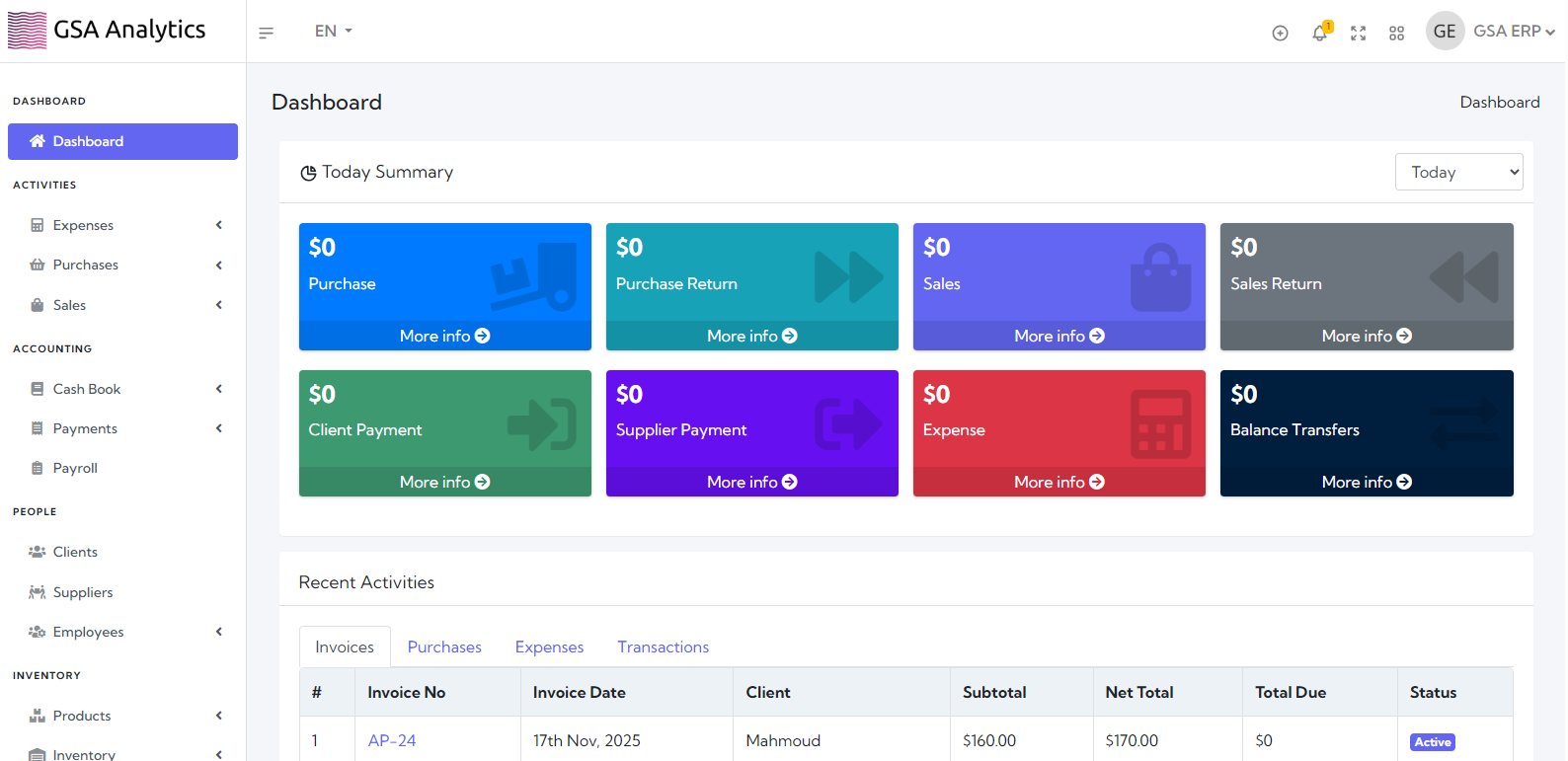Click the $170.00 Net Total cell

point(1168,740)
